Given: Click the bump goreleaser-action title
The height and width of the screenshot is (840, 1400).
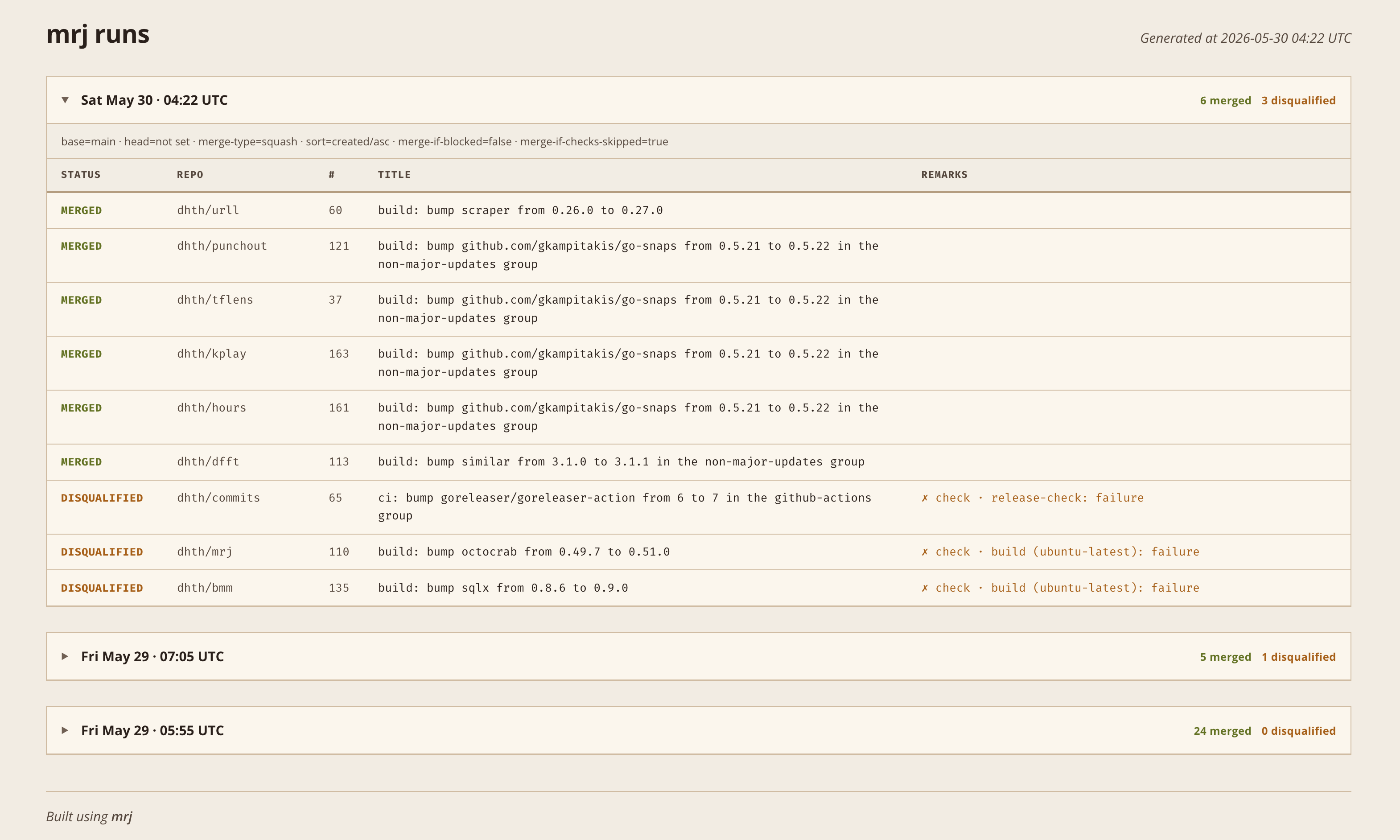Looking at the screenshot, I should (x=625, y=506).
